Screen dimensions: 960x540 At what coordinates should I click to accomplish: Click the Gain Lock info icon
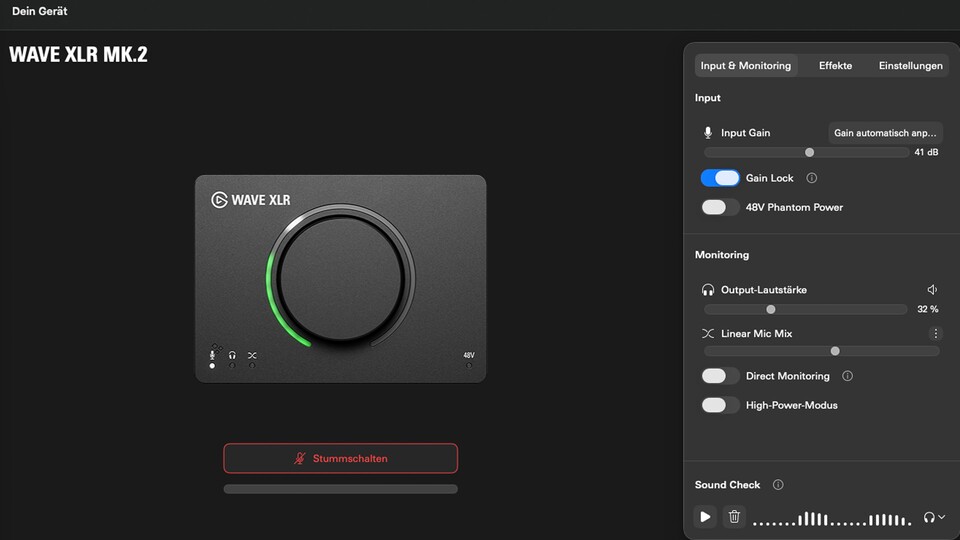tap(812, 178)
